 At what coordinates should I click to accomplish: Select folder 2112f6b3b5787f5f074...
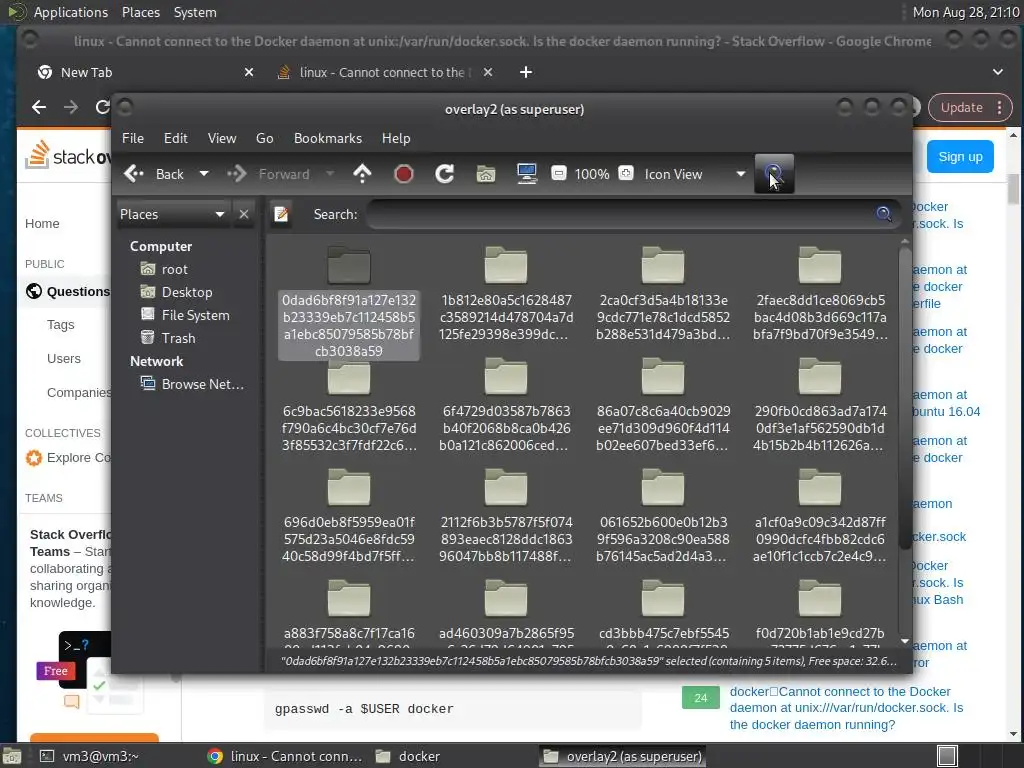506,517
